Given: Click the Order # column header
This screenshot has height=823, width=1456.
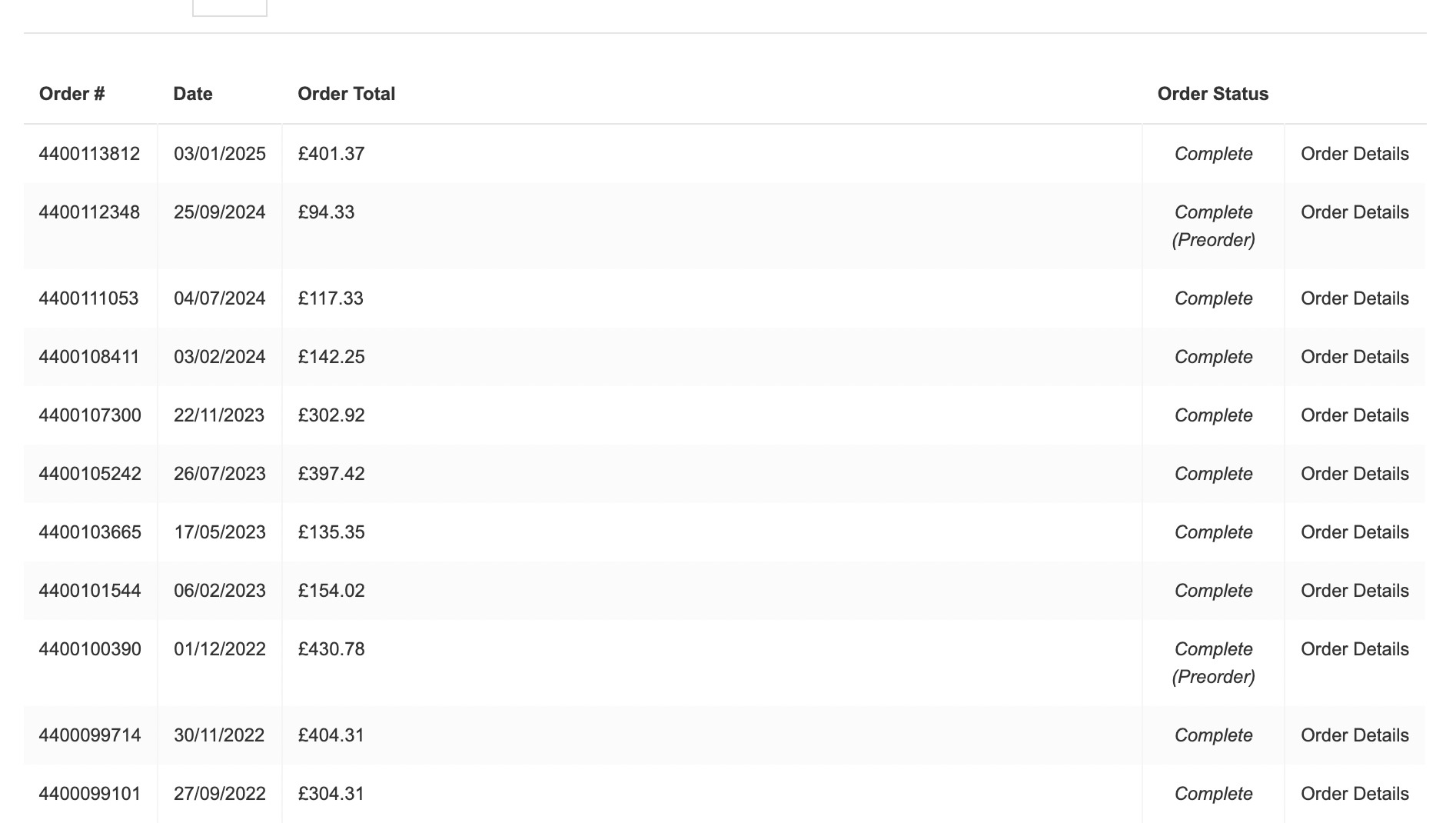Looking at the screenshot, I should click(x=71, y=94).
